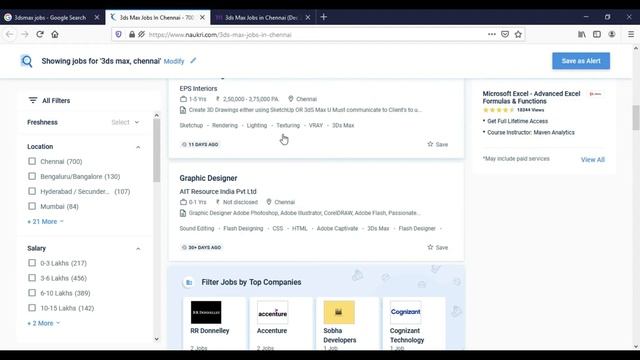Close the 3dsmax jobs Google Search tab

97,17
